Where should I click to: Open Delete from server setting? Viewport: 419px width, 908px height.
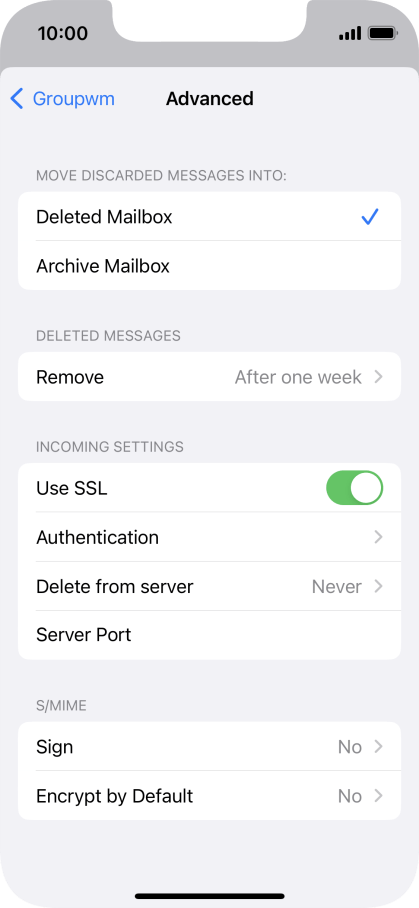[x=210, y=586]
